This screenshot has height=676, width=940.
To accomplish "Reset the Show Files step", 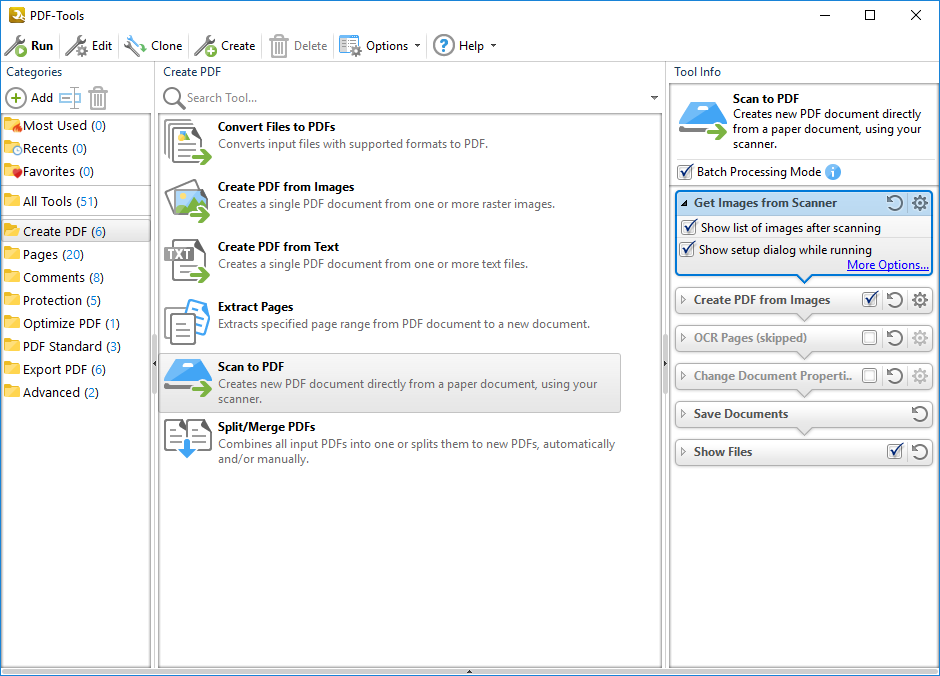I will click(920, 452).
